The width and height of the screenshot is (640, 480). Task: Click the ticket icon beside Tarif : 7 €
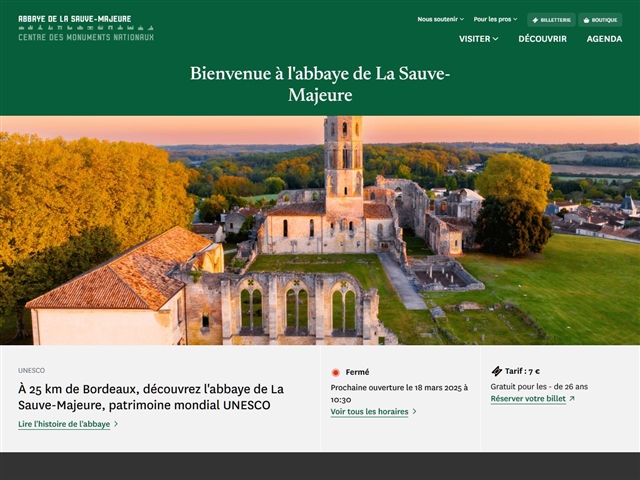click(x=496, y=371)
